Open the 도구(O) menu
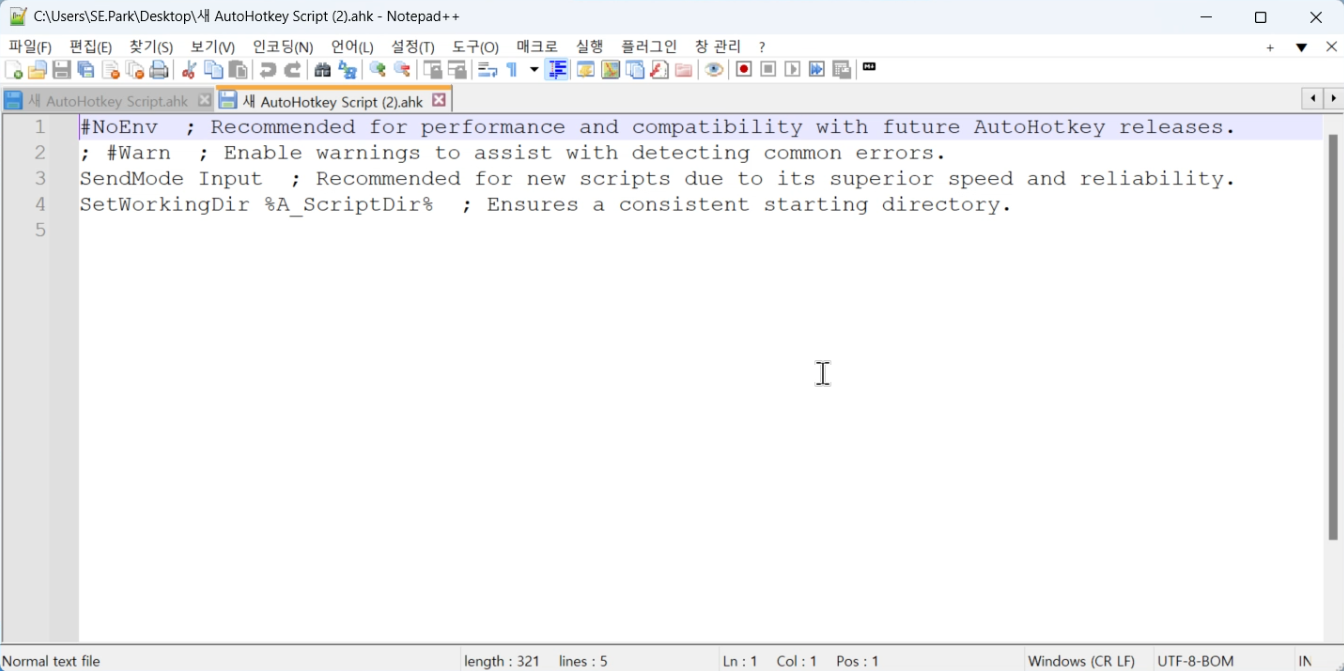This screenshot has width=1344, height=671. tap(475, 47)
